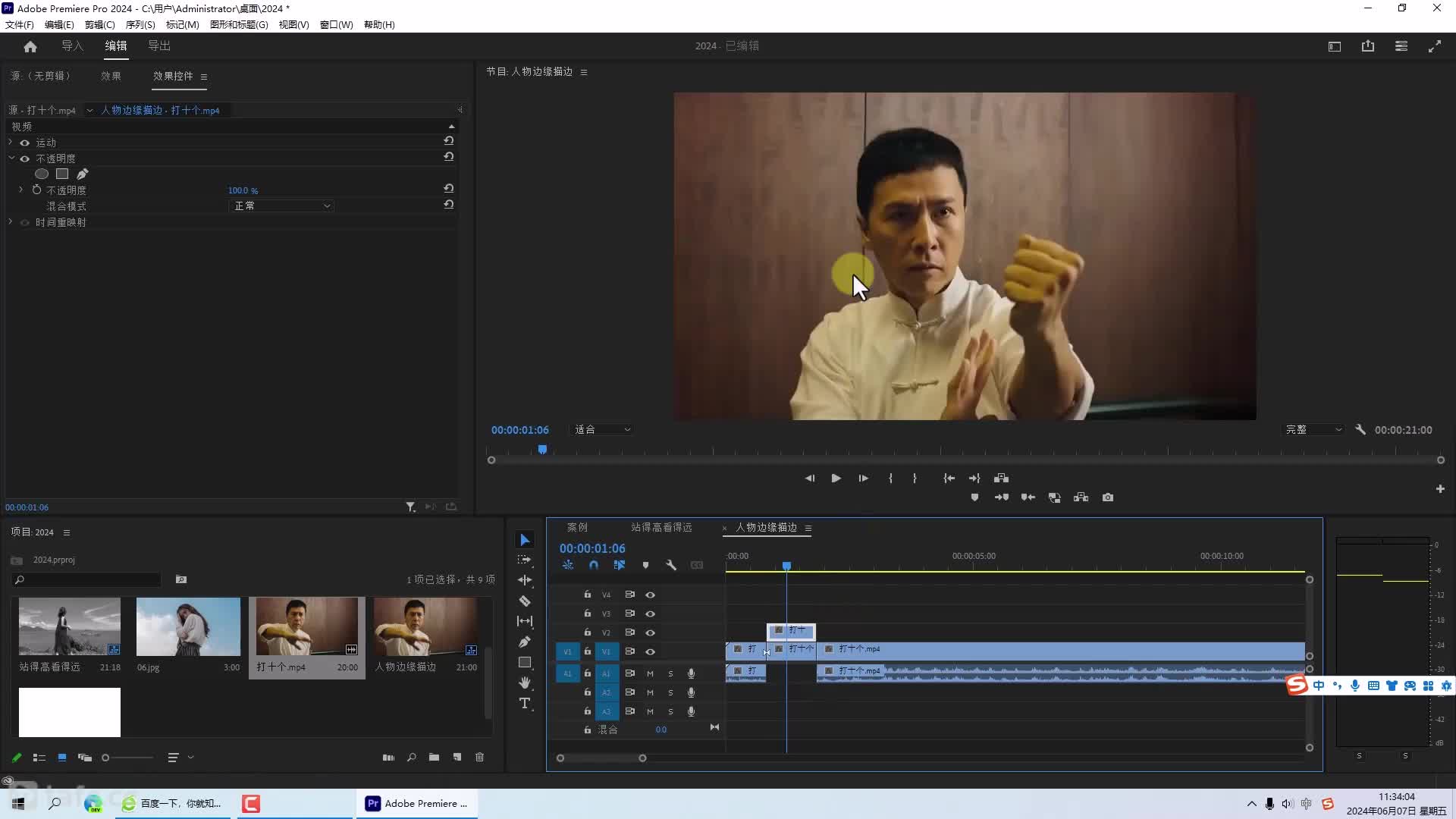Select the Hand tool
Image resolution: width=1456 pixels, height=819 pixels.
(525, 682)
